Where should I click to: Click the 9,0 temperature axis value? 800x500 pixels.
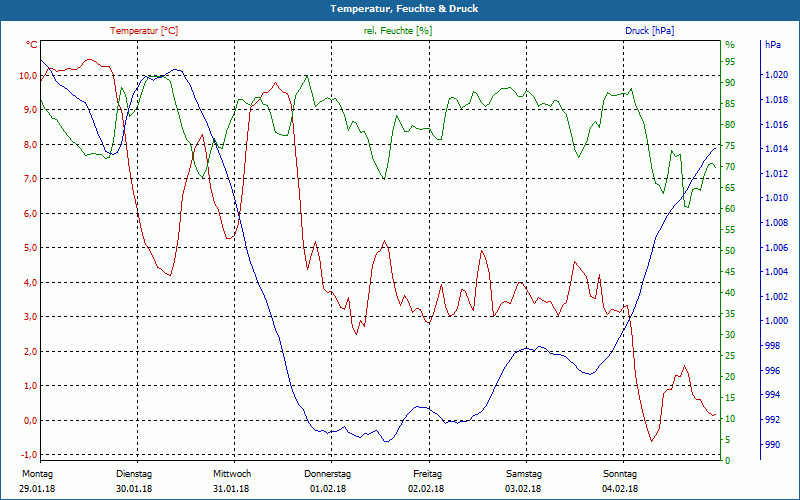click(30, 110)
